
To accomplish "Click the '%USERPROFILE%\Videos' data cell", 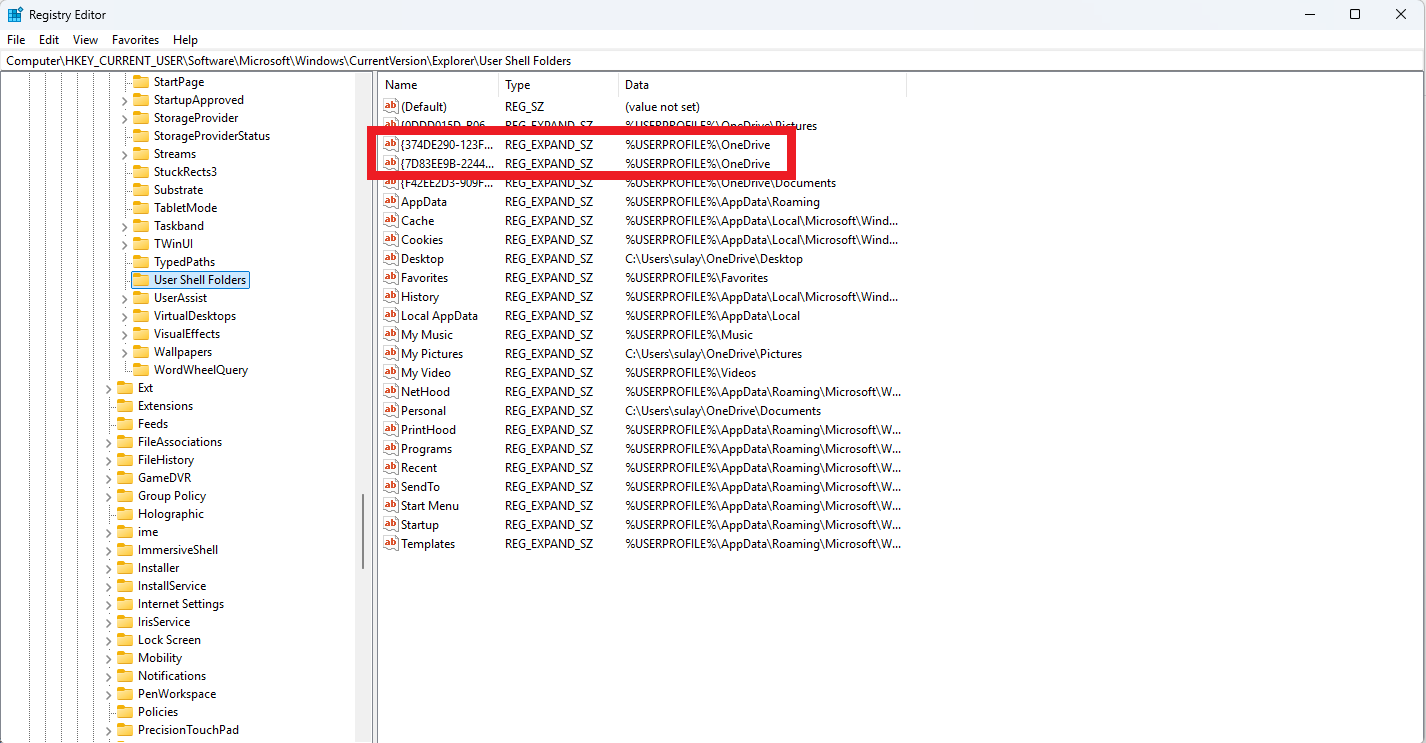I will (x=690, y=373).
